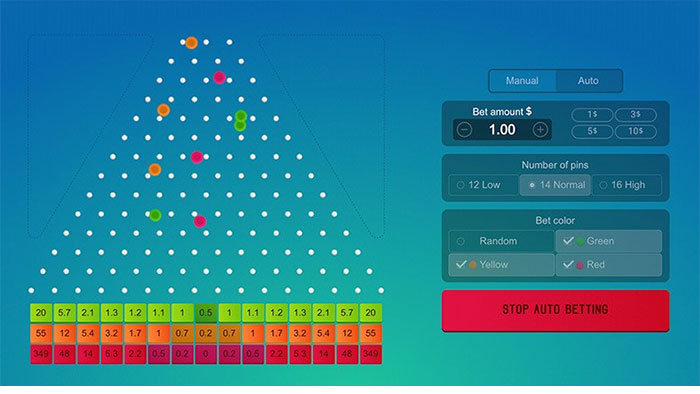Select 16 High pins option
Image resolution: width=700 pixels, height=394 pixels.
(x=627, y=185)
